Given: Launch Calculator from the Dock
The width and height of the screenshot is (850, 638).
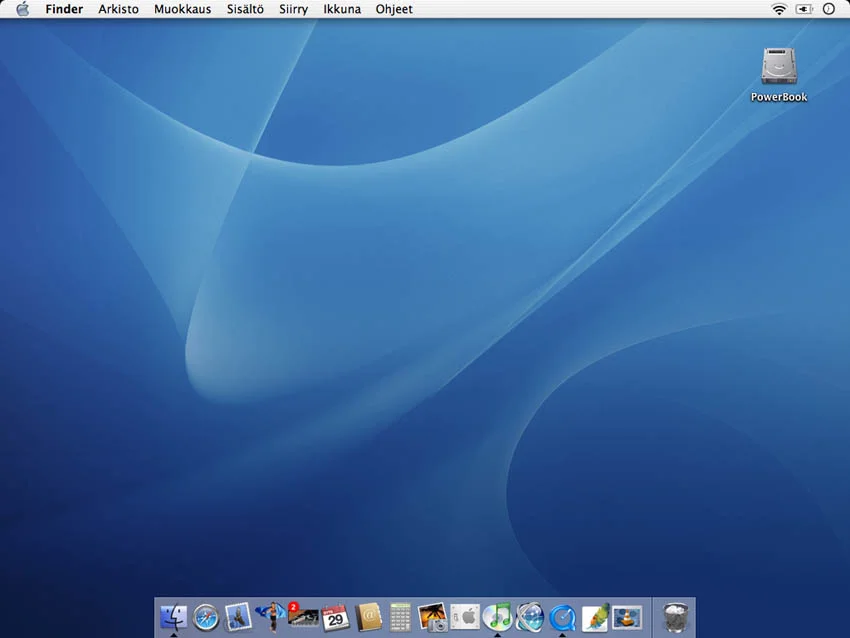Looking at the screenshot, I should pyautogui.click(x=400, y=616).
